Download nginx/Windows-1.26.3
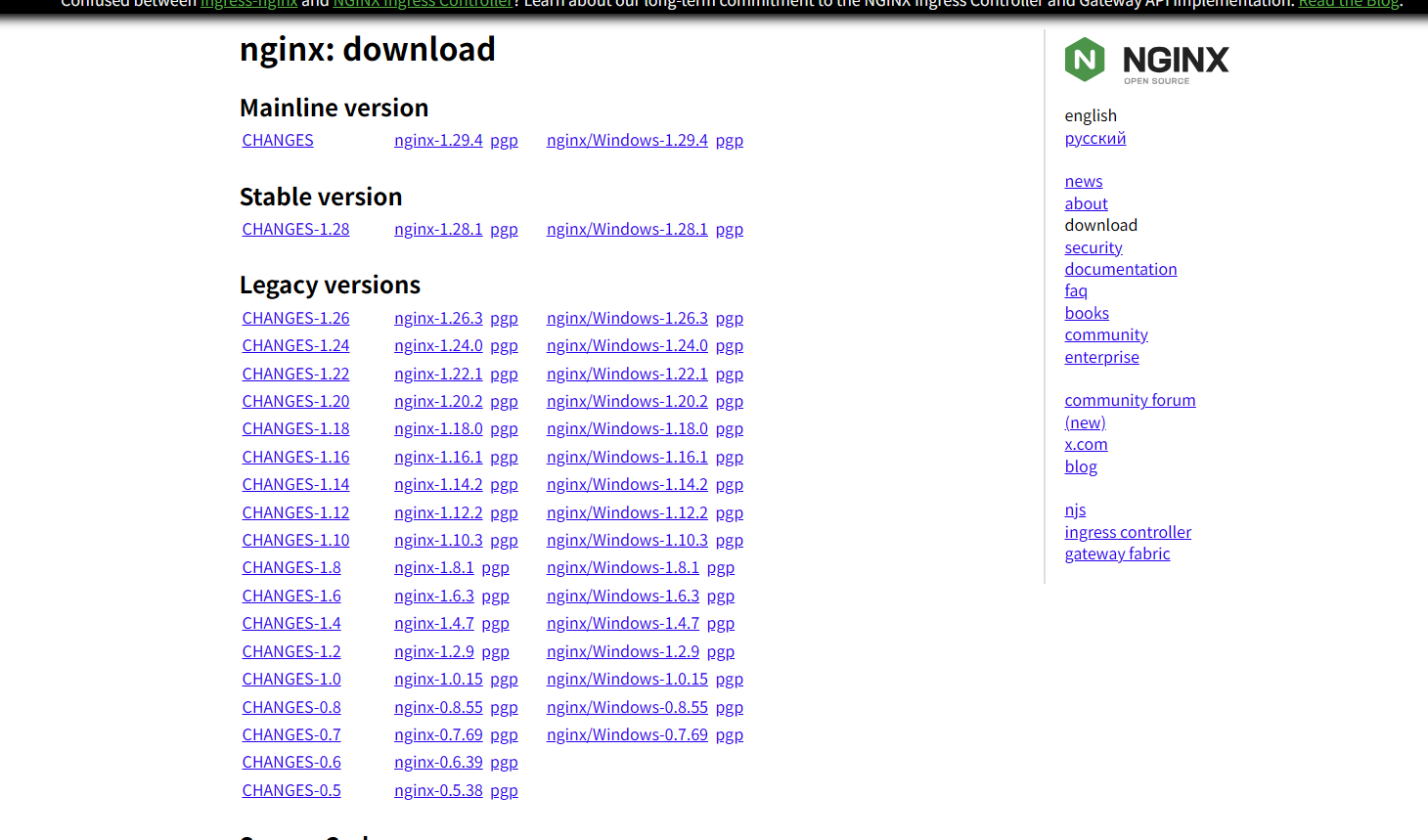This screenshot has height=840, width=1428. [x=627, y=319]
